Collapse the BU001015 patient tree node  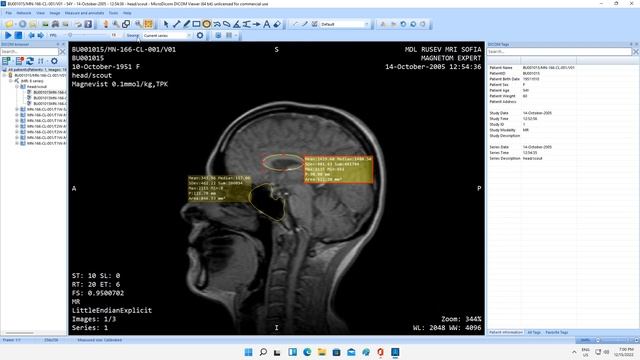[x=5, y=75]
